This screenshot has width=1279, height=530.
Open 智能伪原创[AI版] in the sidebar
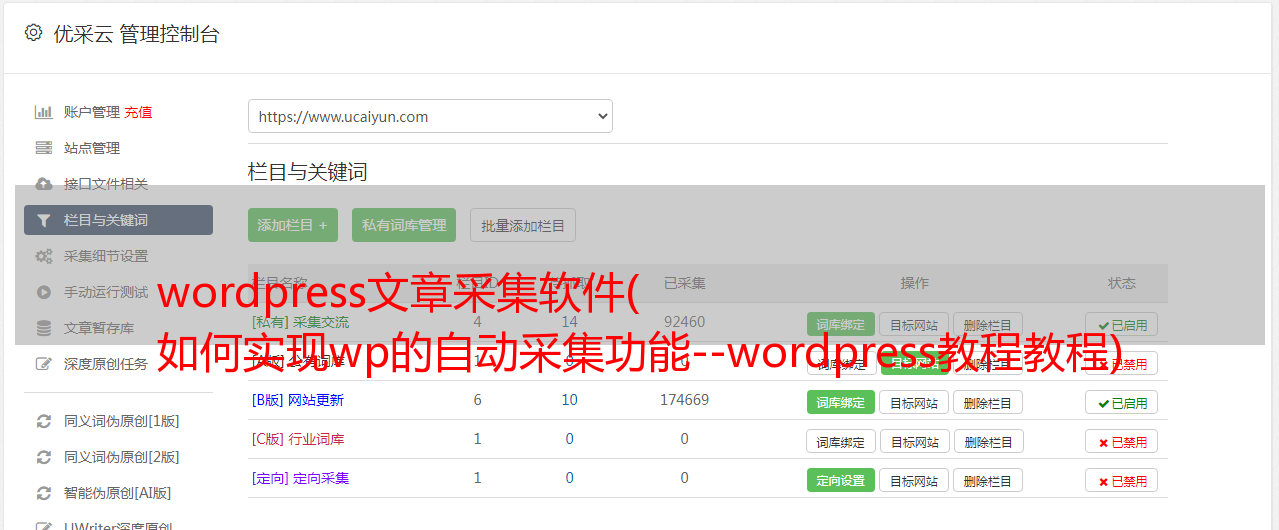click(x=118, y=493)
